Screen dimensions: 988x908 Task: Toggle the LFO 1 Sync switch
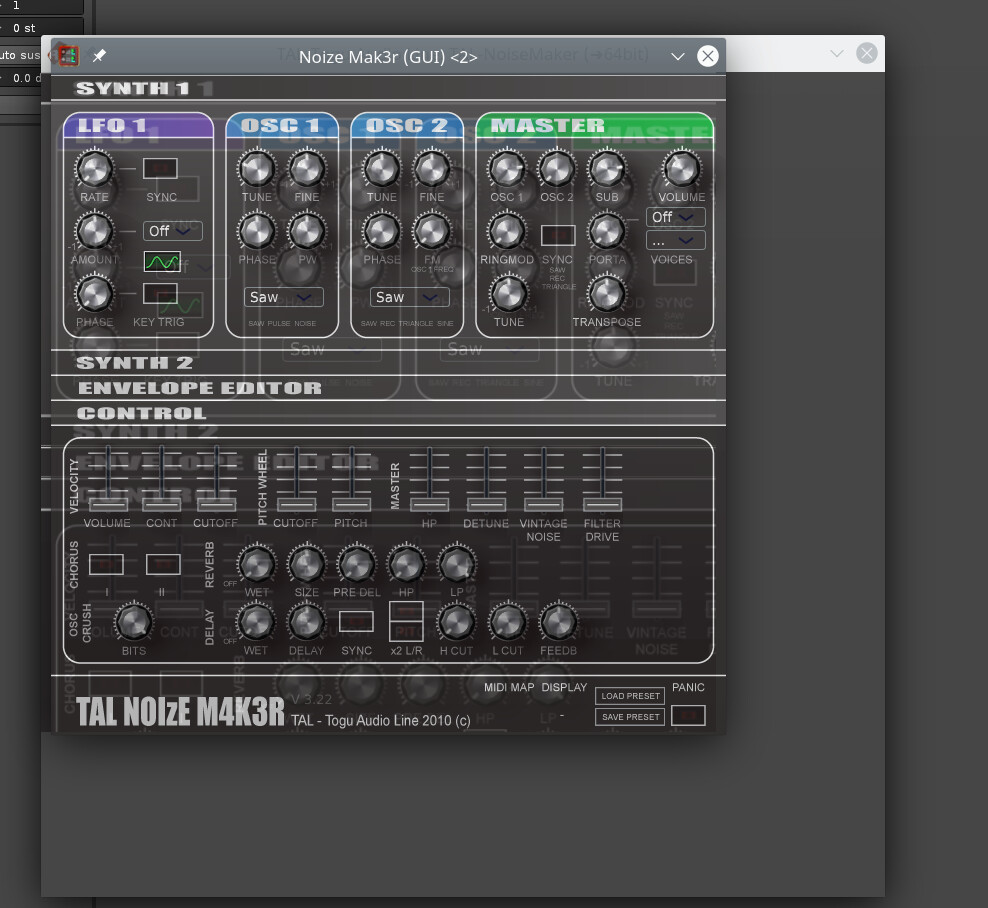pos(160,168)
